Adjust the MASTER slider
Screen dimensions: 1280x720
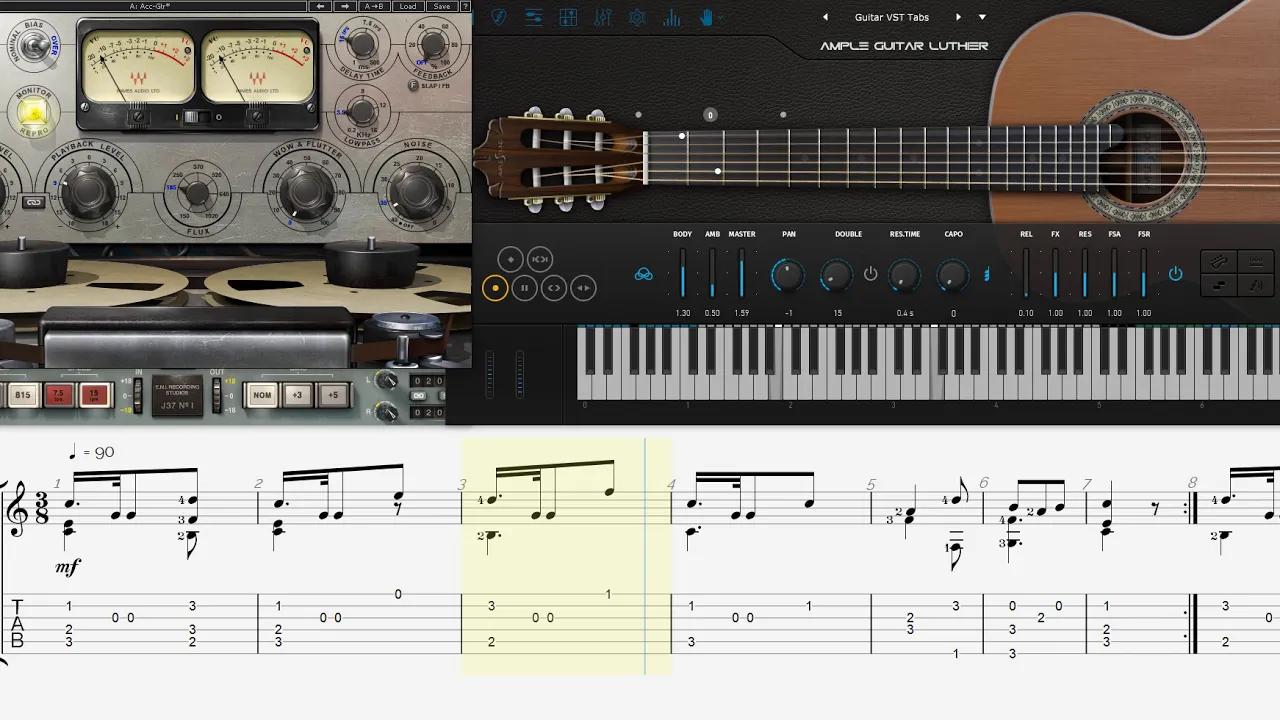coord(741,273)
